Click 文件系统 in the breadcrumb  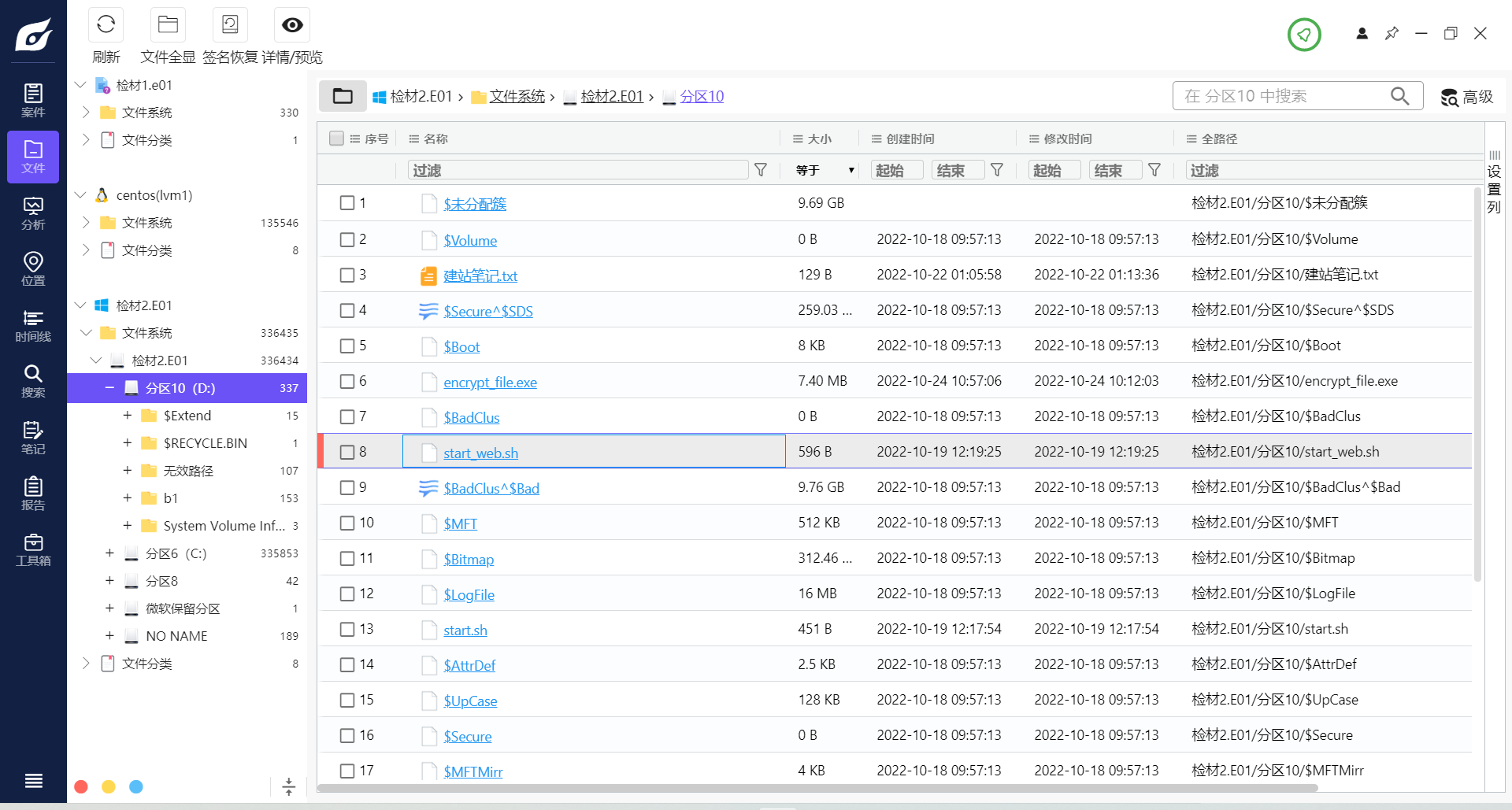[x=517, y=96]
